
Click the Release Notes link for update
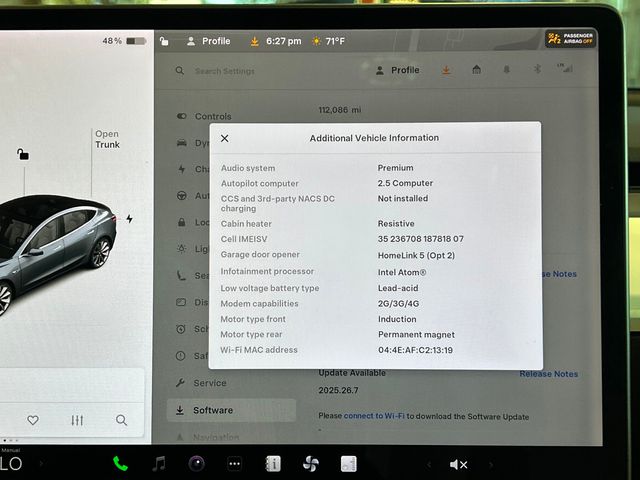pos(549,374)
